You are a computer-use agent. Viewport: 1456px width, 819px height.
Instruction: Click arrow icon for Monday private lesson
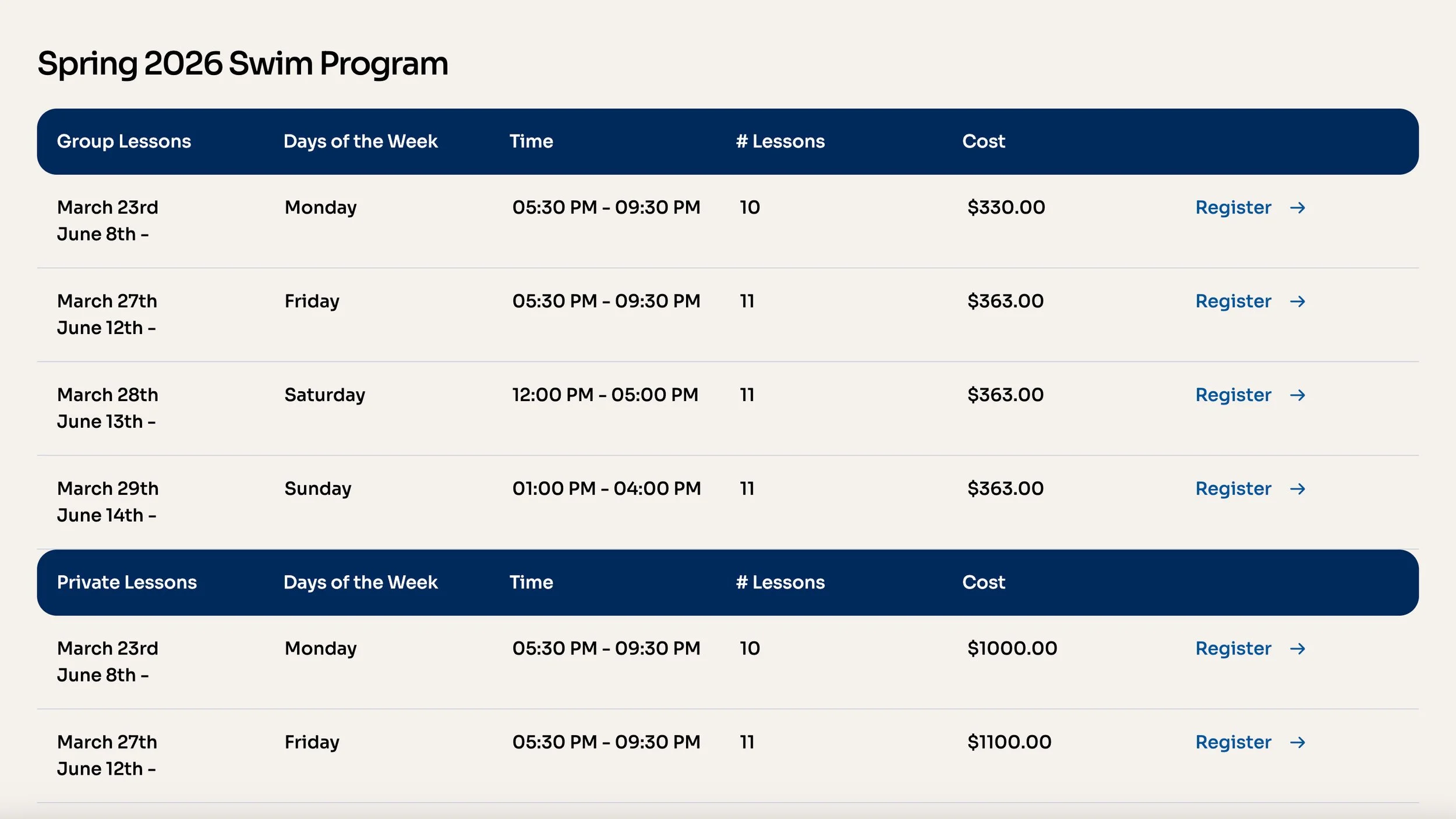tap(1297, 648)
